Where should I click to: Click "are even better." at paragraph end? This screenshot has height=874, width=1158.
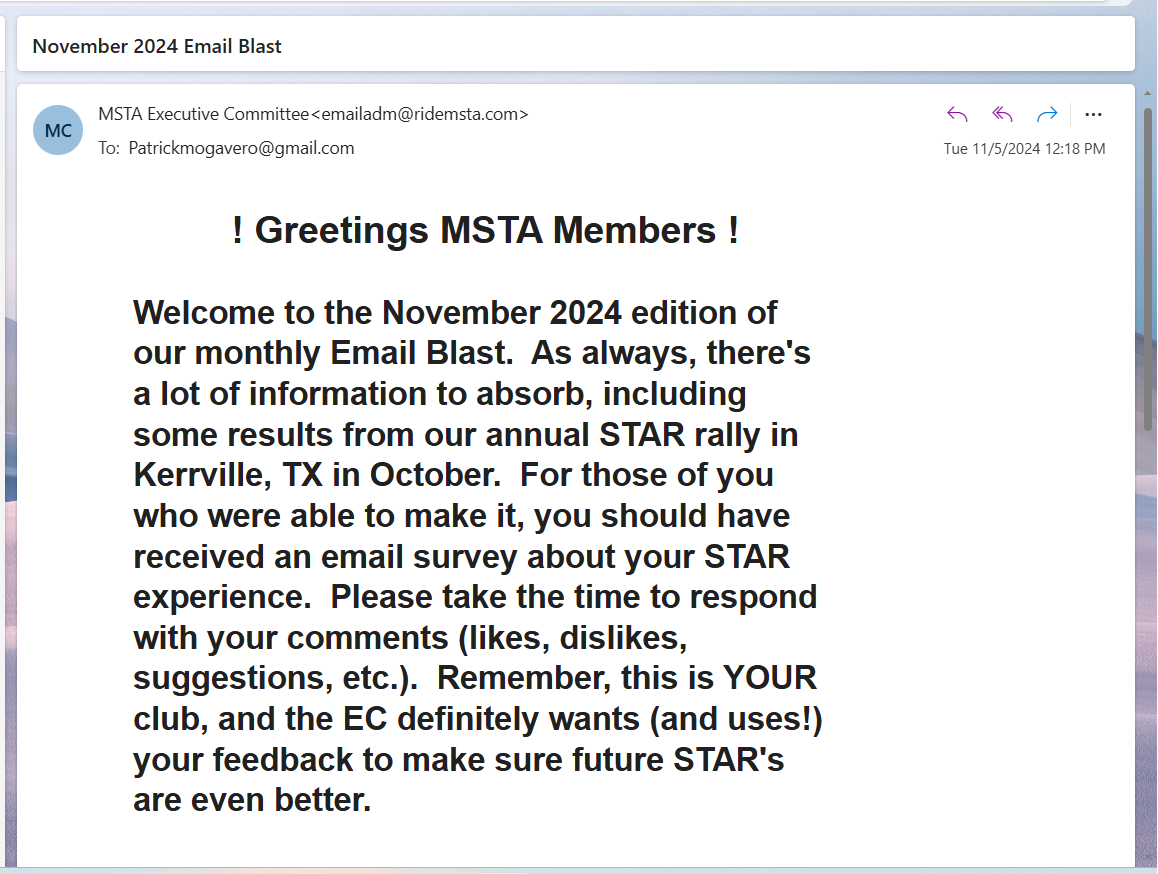(x=252, y=800)
